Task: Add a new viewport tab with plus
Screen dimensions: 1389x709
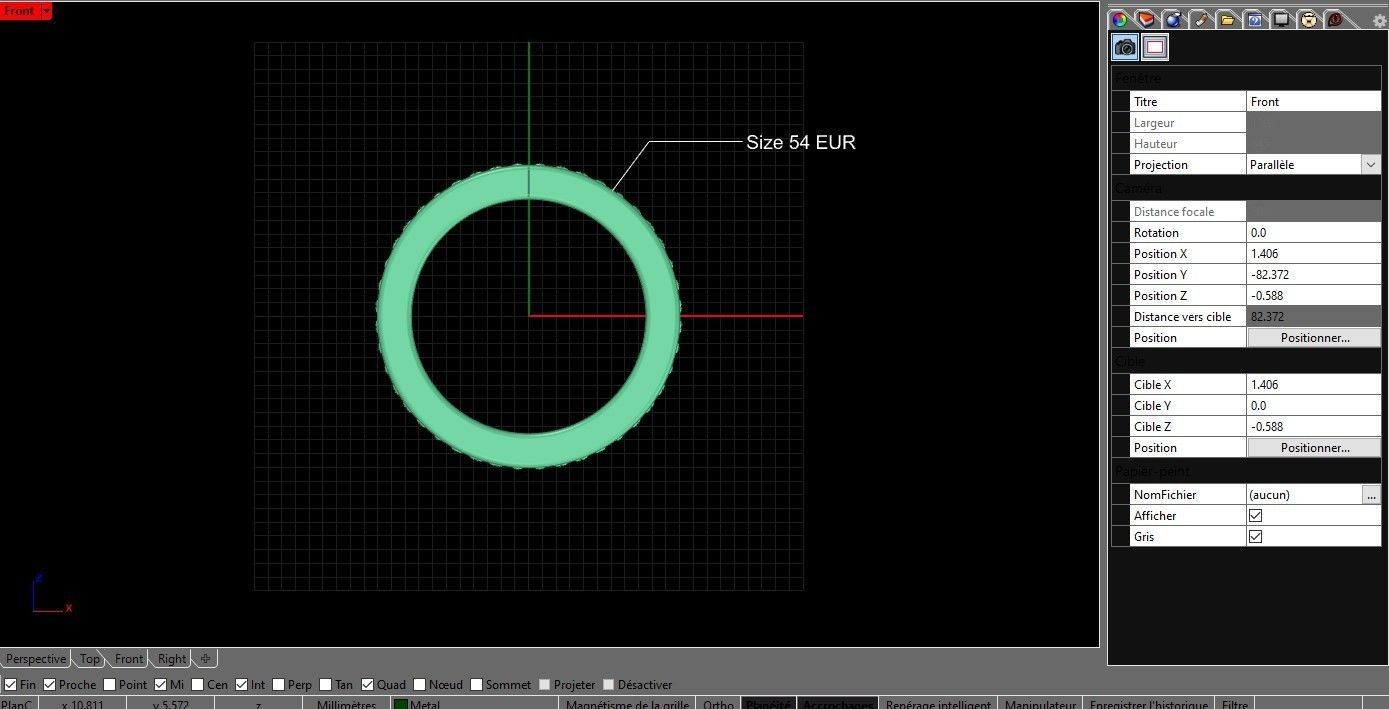Action: (x=205, y=659)
